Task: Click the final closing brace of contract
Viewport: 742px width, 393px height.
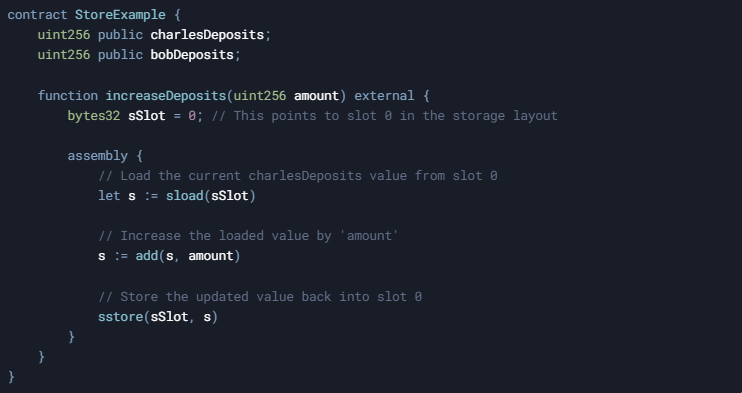Action: tap(11, 377)
